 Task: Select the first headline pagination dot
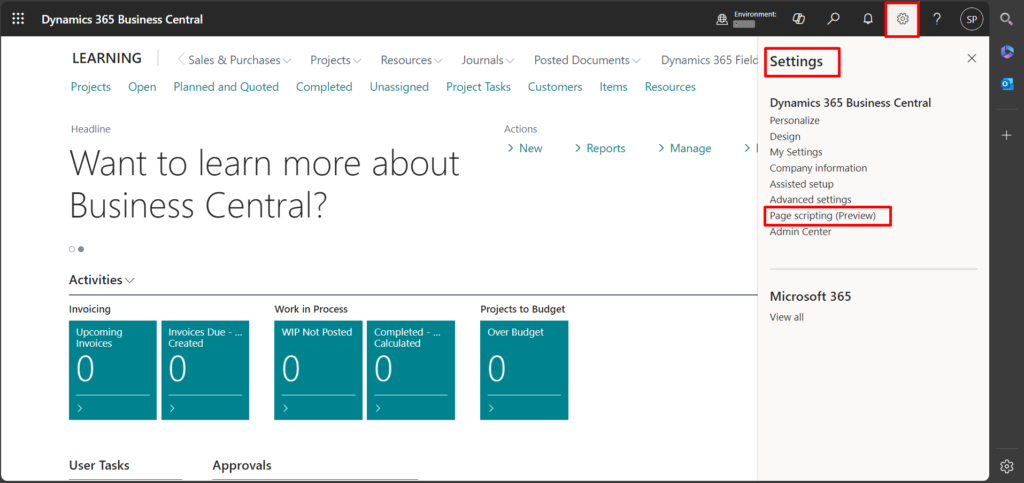point(72,249)
